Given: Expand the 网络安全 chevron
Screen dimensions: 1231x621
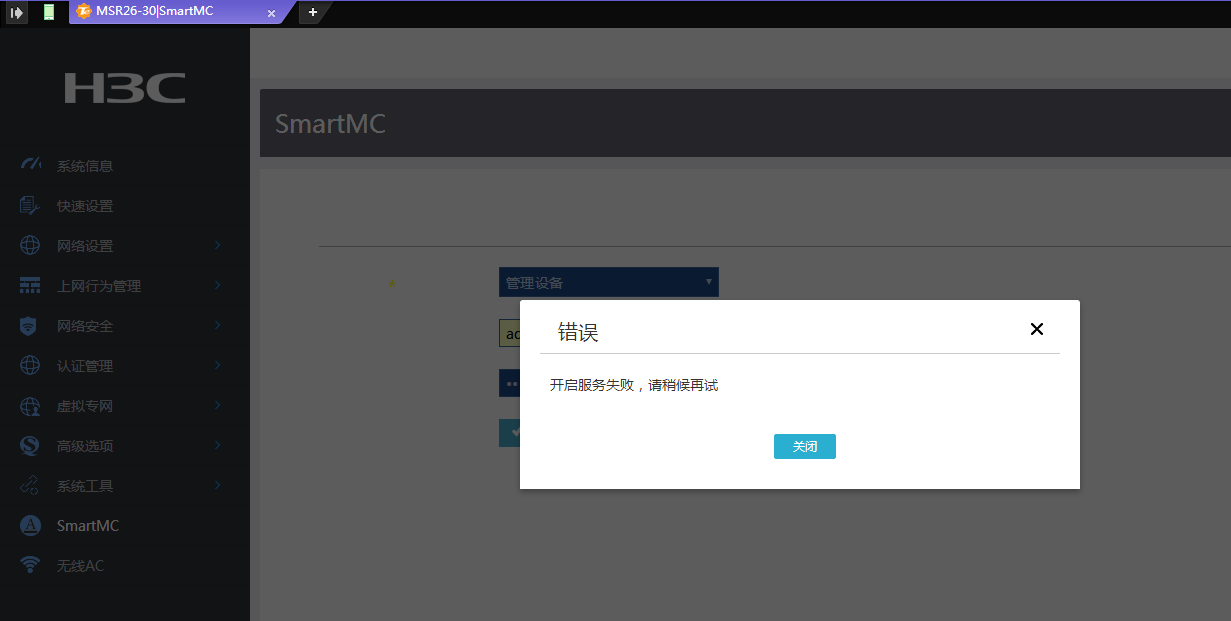Looking at the screenshot, I should (x=217, y=325).
